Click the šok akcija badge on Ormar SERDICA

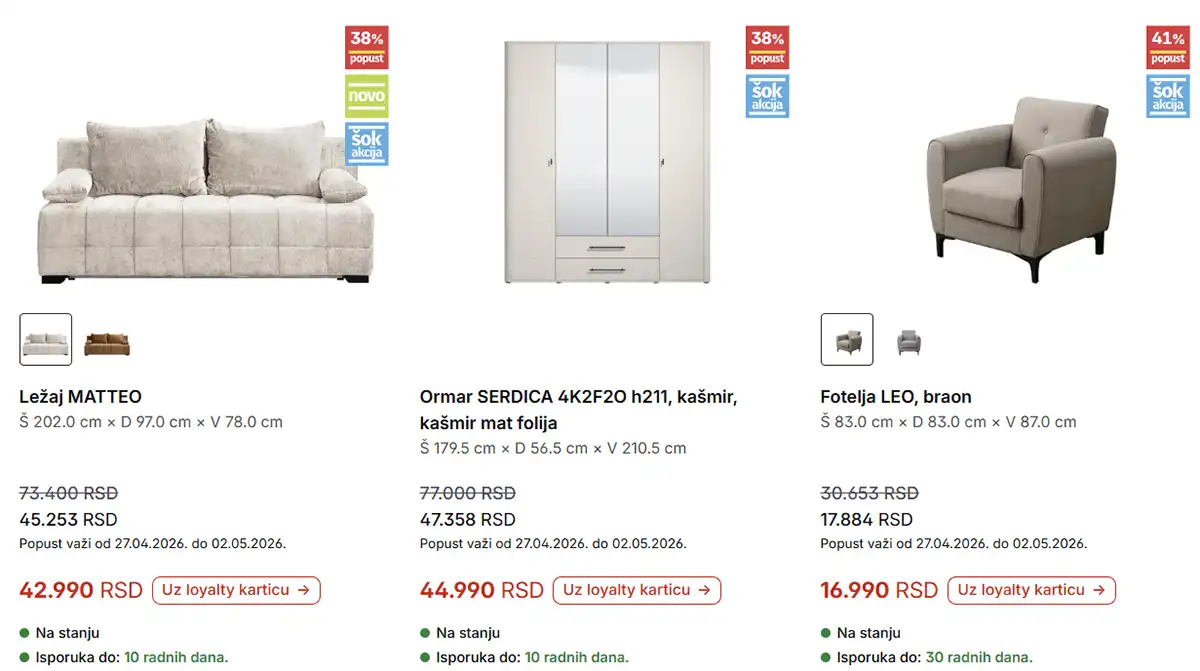coord(767,96)
